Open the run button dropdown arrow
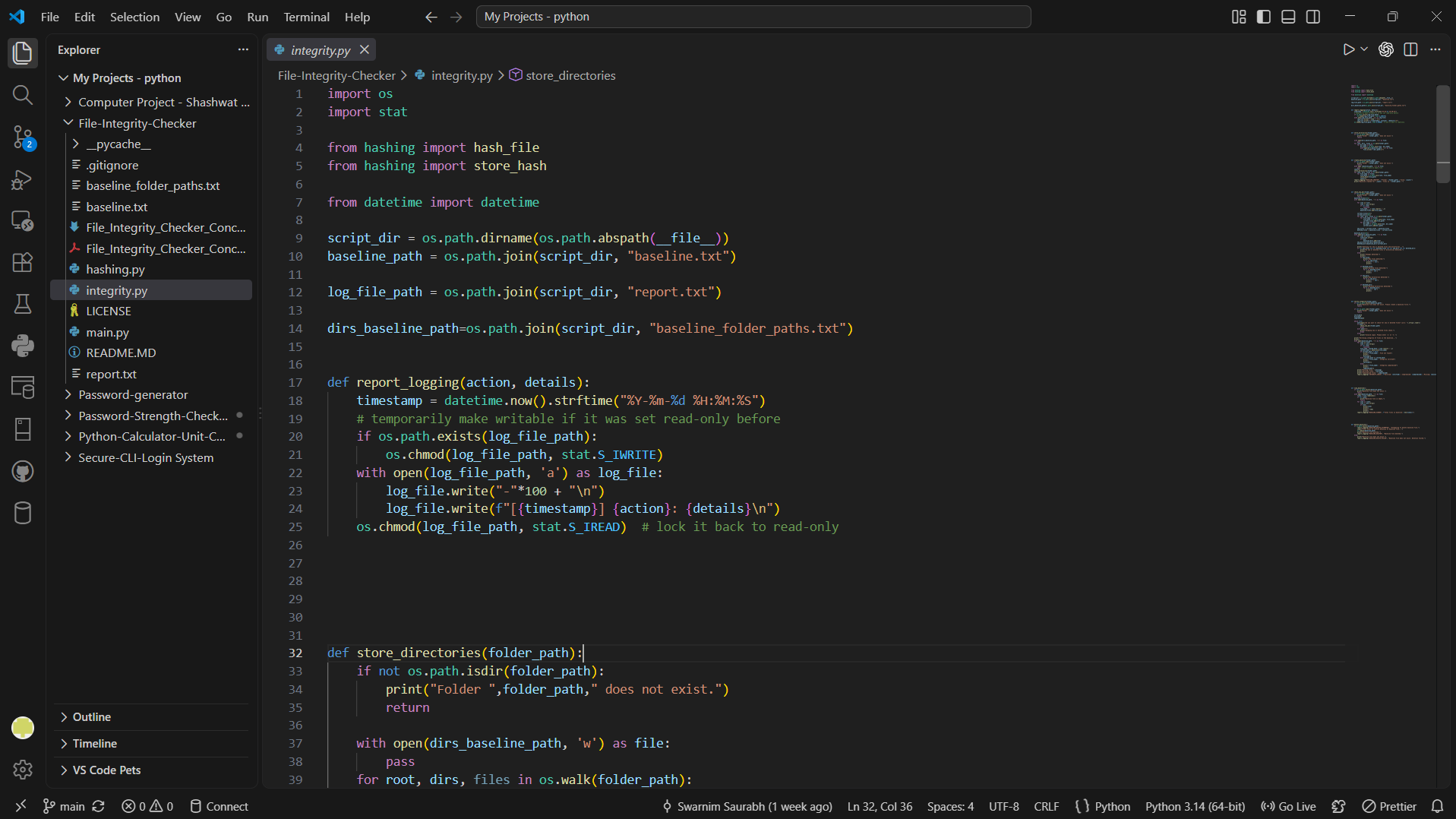Image resolution: width=1456 pixels, height=819 pixels. point(1364,49)
